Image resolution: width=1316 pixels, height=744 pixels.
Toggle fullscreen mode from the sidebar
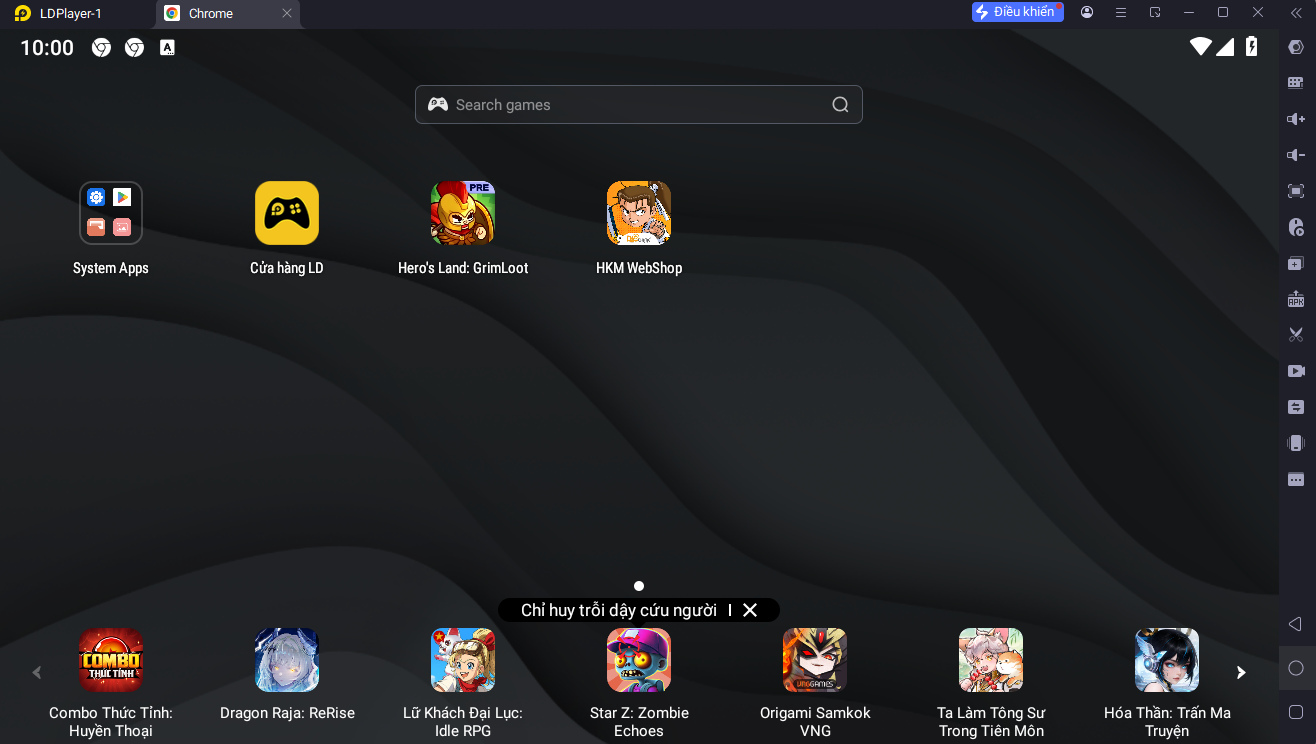[1296, 191]
